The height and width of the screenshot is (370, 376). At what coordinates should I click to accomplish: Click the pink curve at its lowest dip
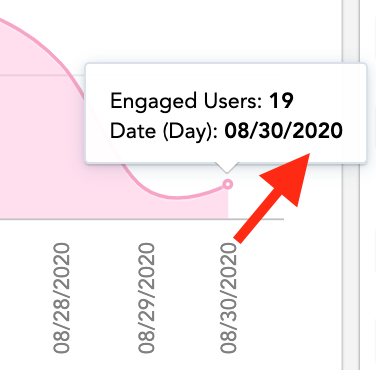(175, 197)
